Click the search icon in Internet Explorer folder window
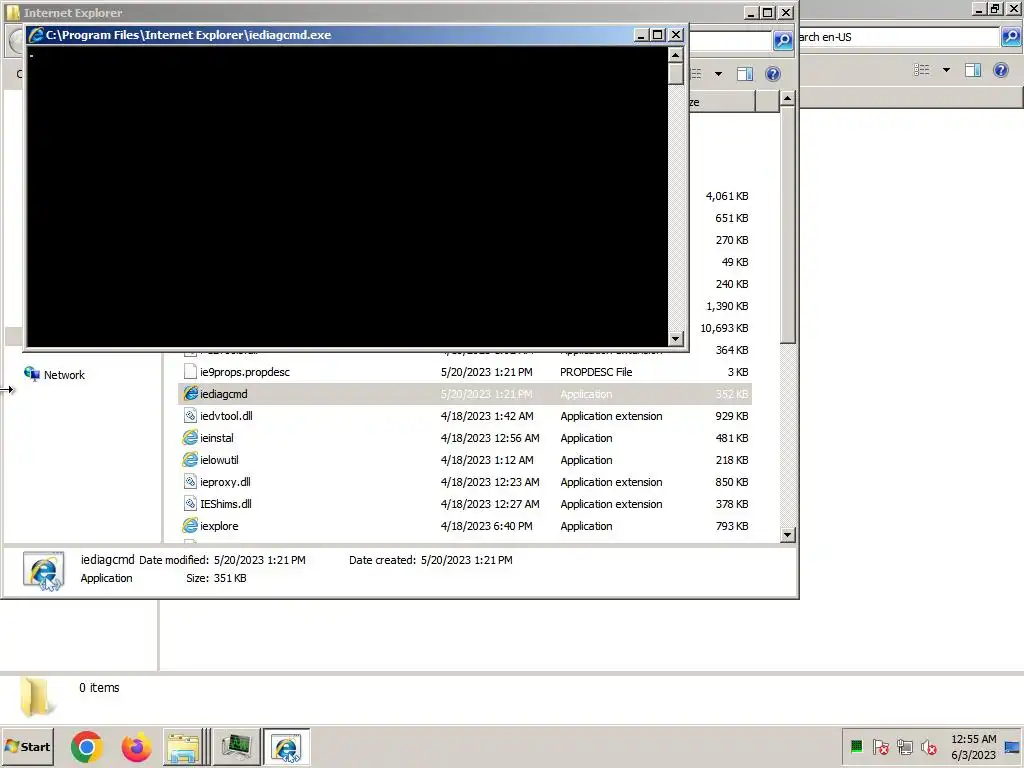The image size is (1024, 768). pos(782,40)
